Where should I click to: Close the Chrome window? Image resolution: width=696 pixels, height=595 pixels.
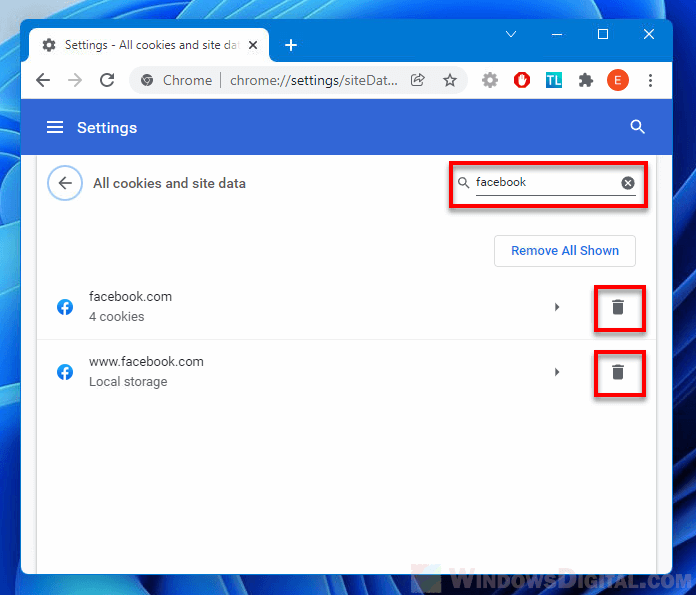click(649, 34)
